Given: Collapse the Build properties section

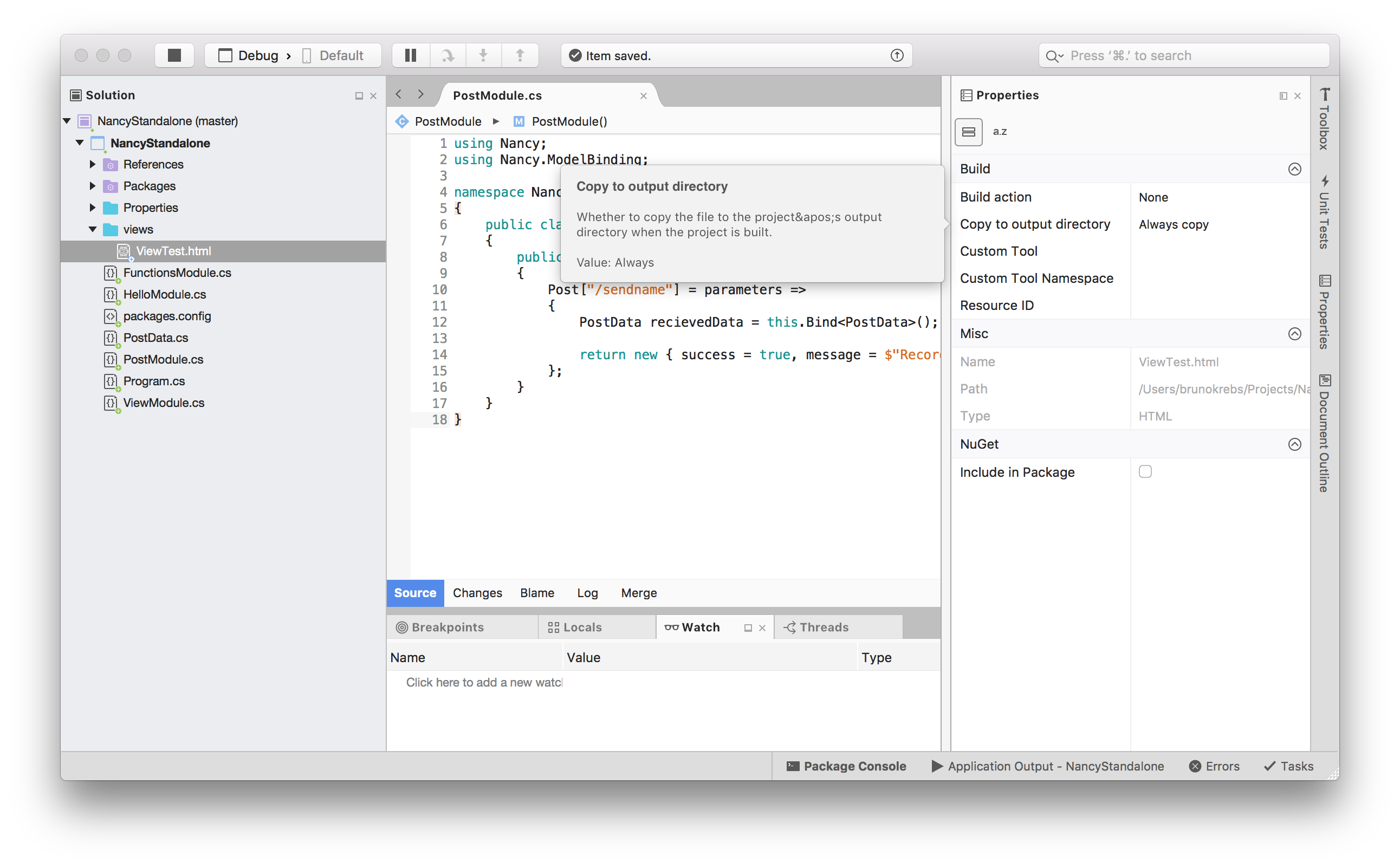Looking at the screenshot, I should [1294, 169].
